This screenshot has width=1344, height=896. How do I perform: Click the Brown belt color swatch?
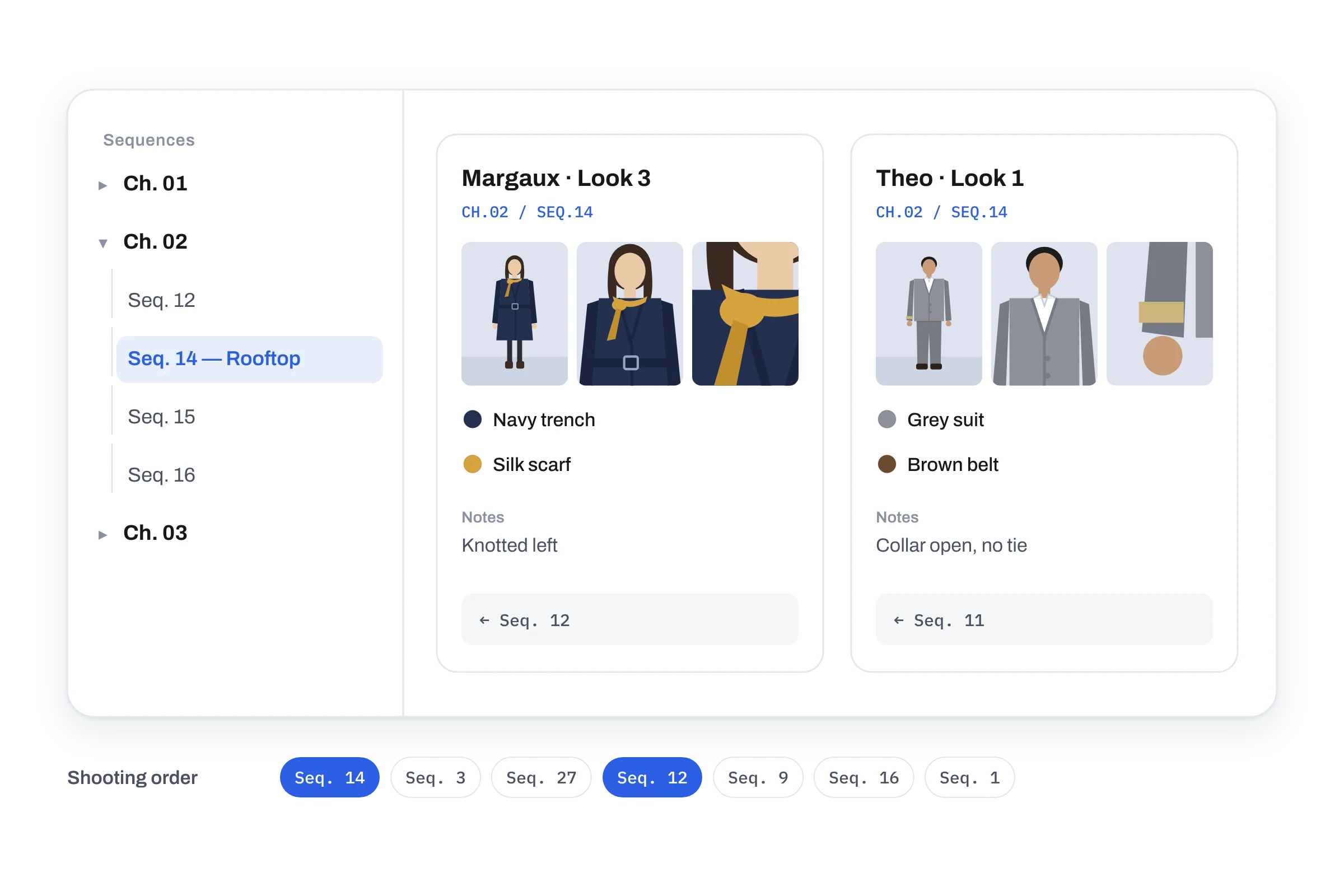pyautogui.click(x=887, y=464)
